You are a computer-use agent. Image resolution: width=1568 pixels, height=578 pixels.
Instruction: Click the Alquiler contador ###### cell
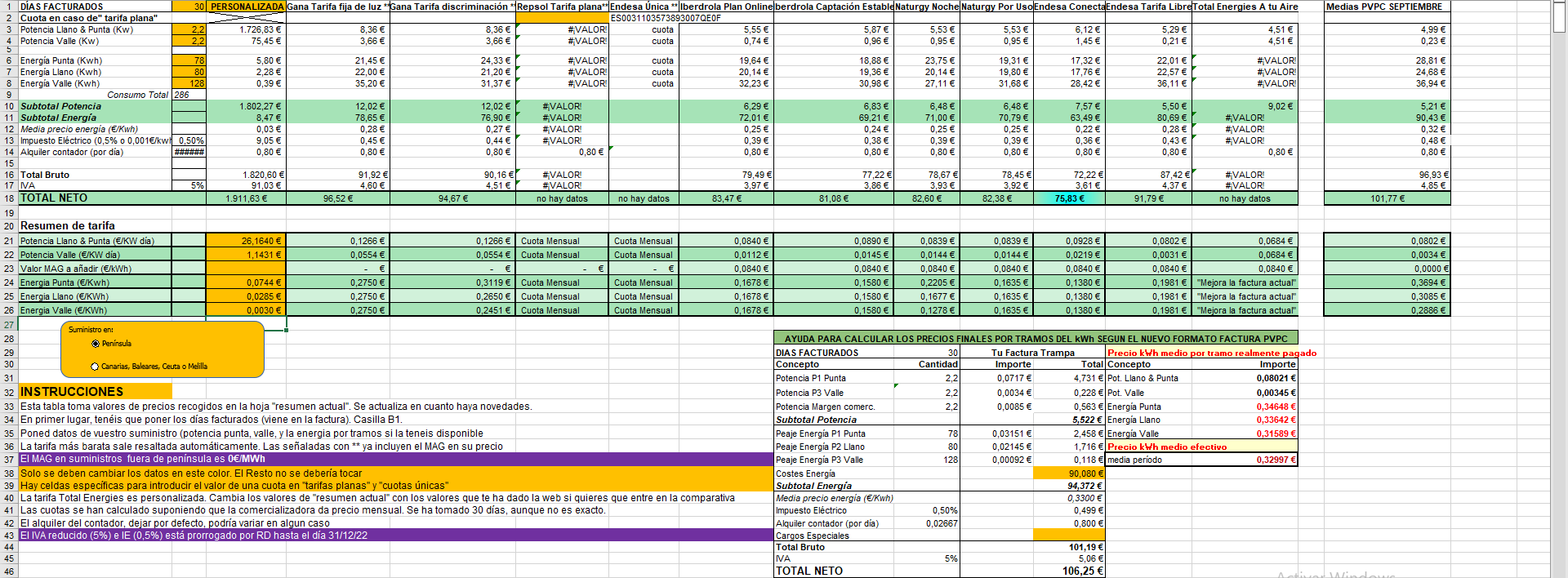click(x=189, y=152)
